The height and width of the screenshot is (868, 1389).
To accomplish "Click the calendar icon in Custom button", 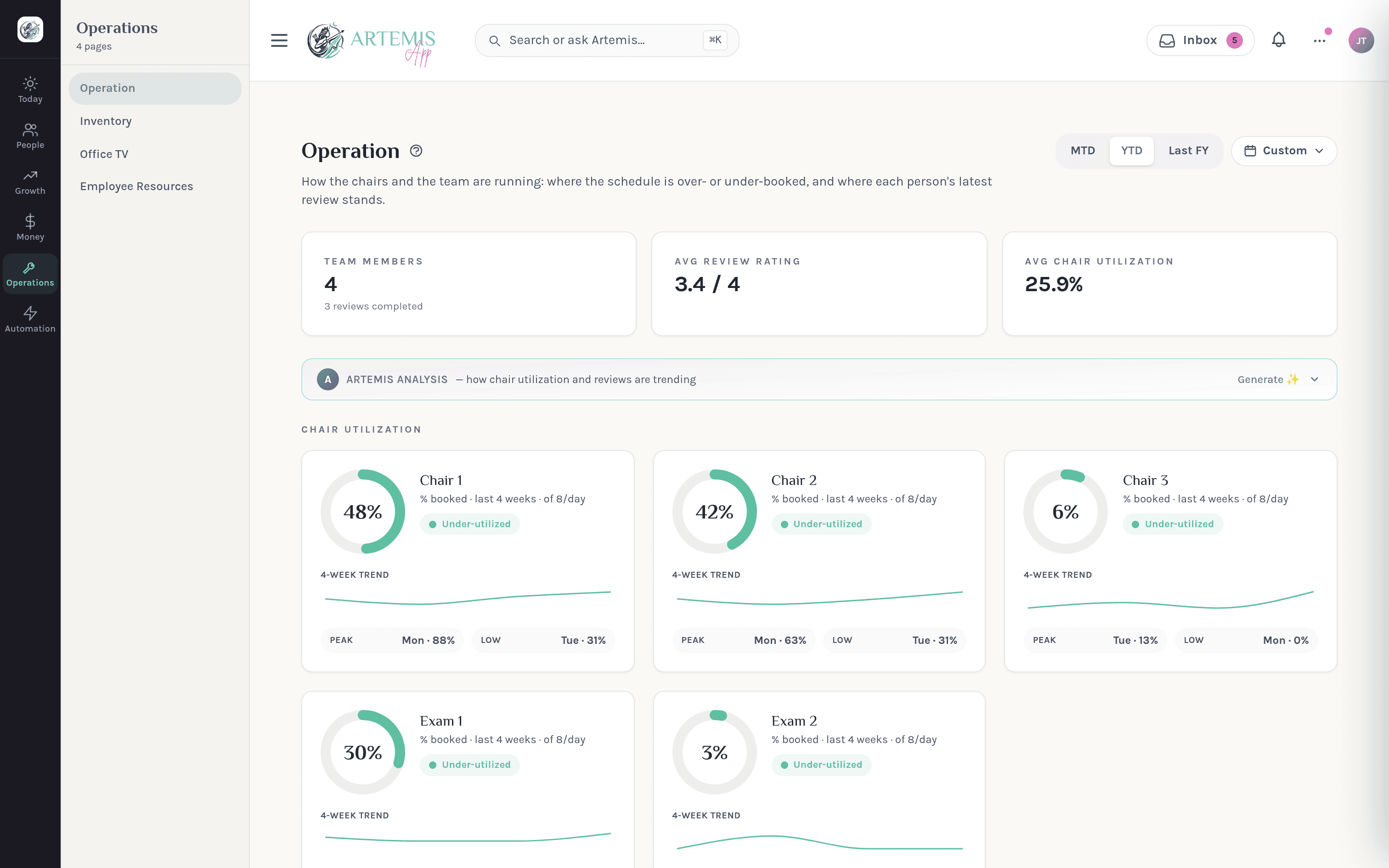I will coord(1250,151).
